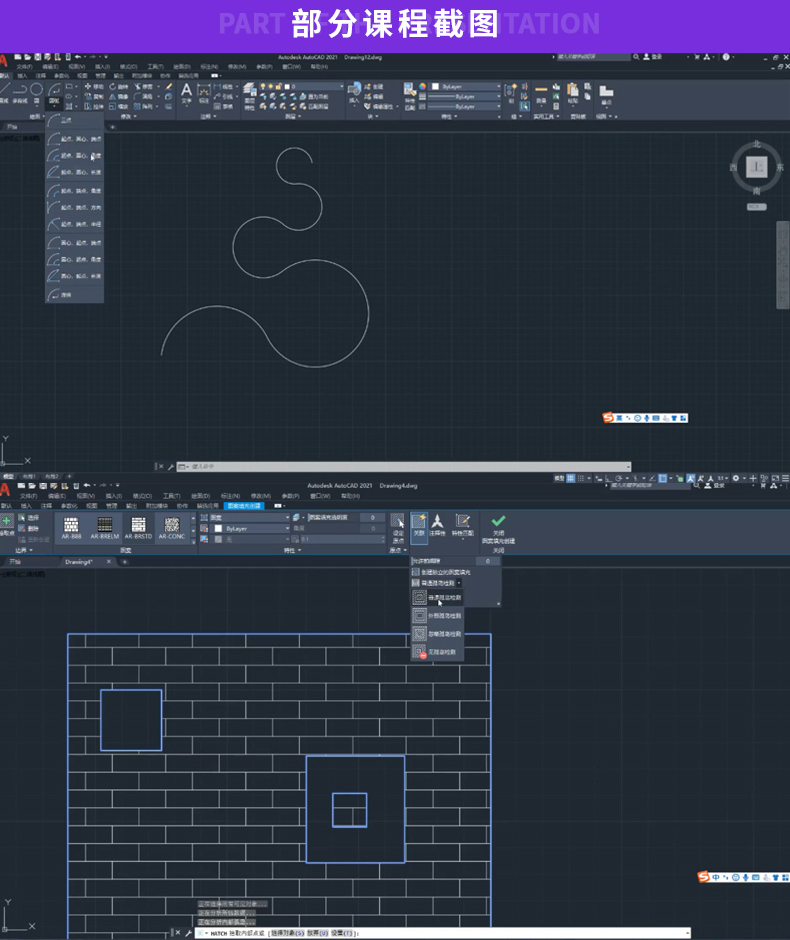Choose 连续 arc option at menu bottom
The width and height of the screenshot is (790, 940).
74,294
